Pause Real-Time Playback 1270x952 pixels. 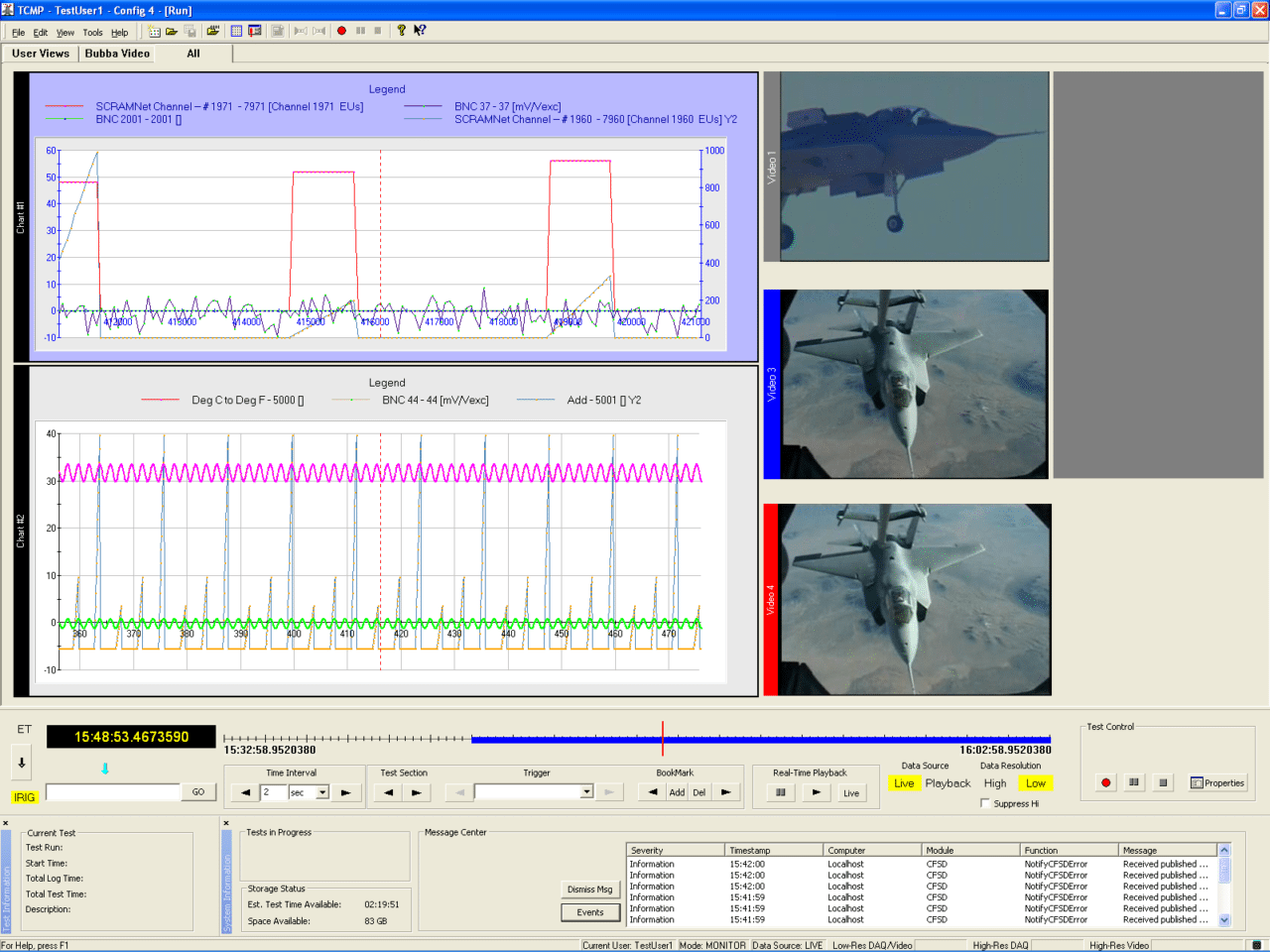coord(781,792)
